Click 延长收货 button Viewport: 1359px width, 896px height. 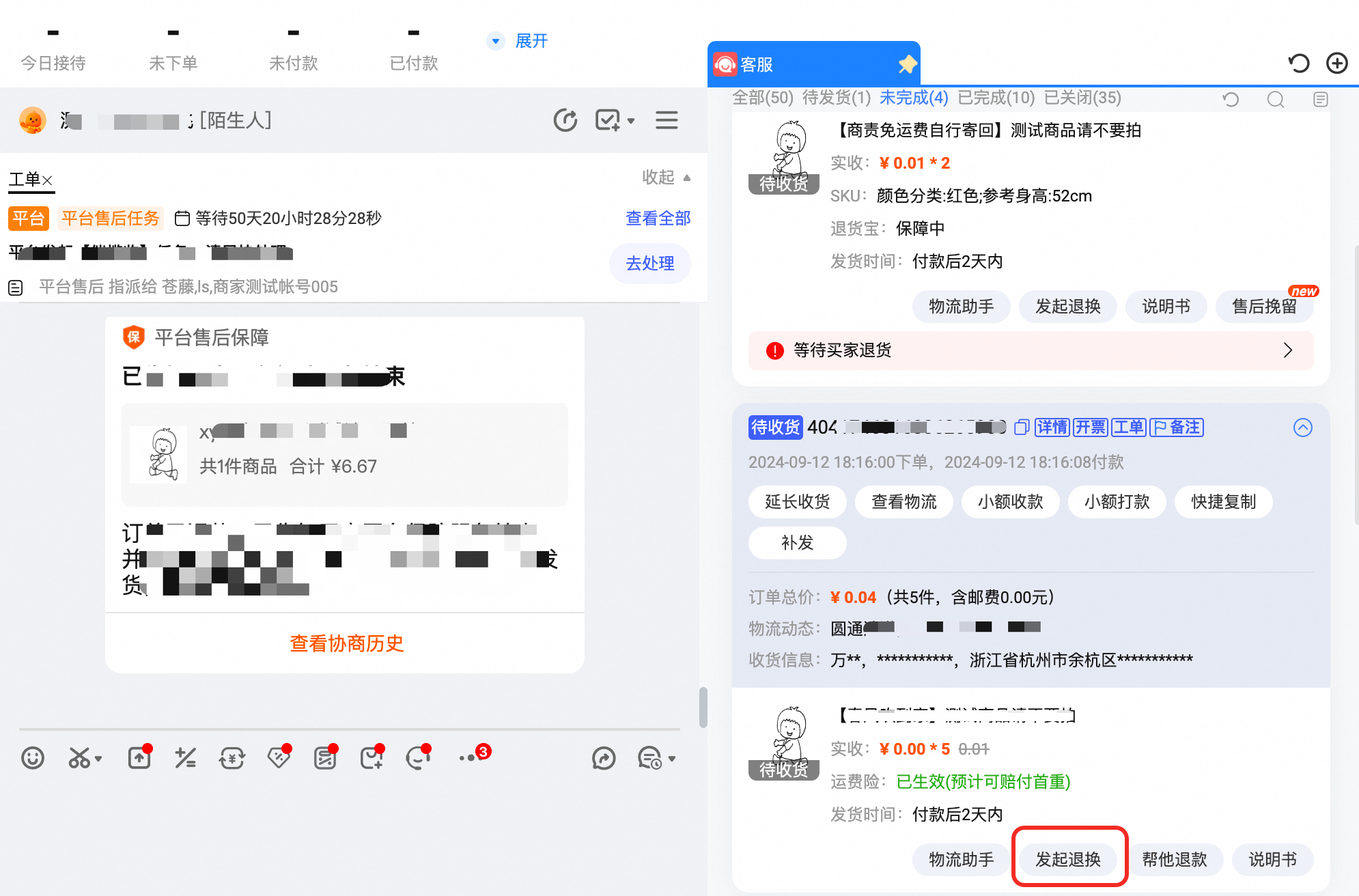pyautogui.click(x=797, y=502)
